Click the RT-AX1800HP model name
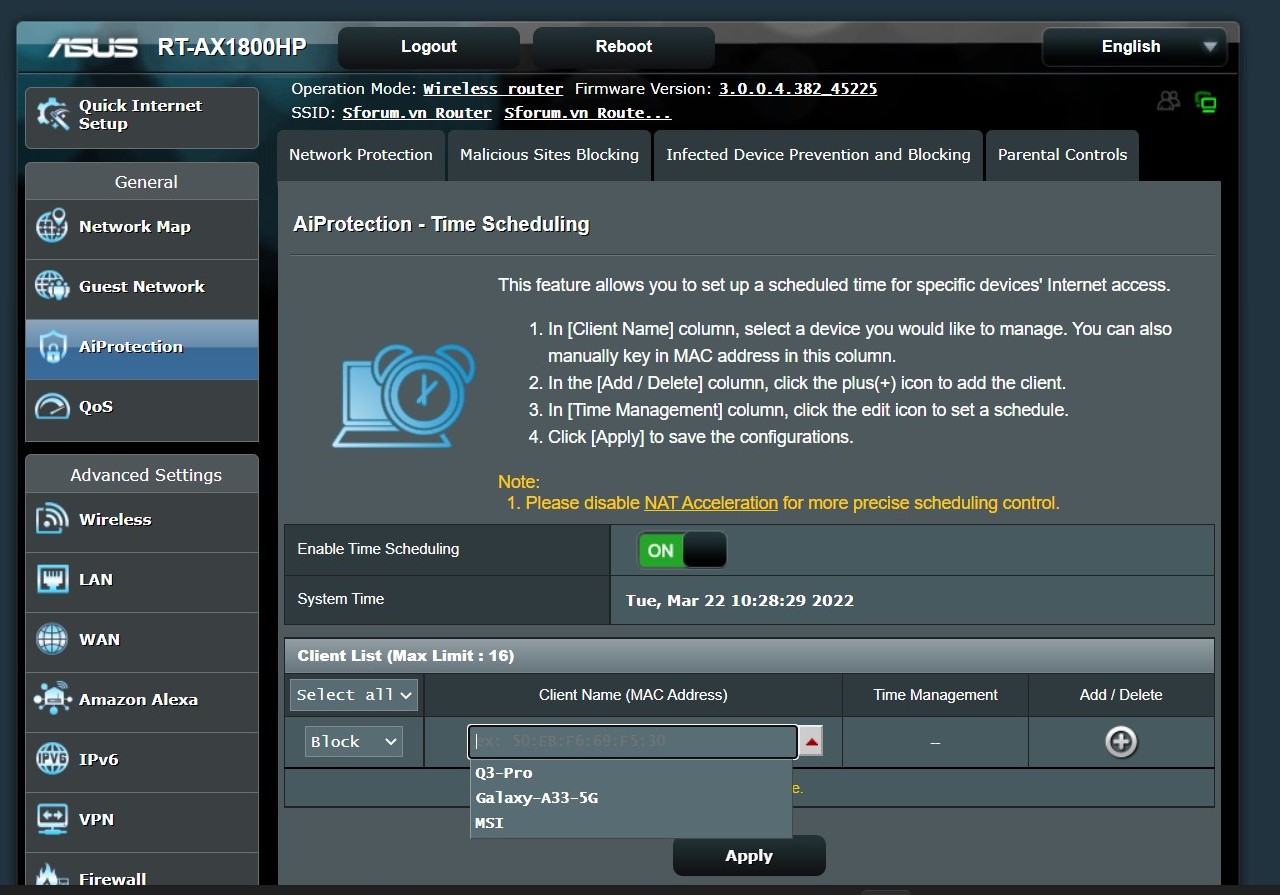The width and height of the screenshot is (1280, 895). pyautogui.click(x=232, y=47)
